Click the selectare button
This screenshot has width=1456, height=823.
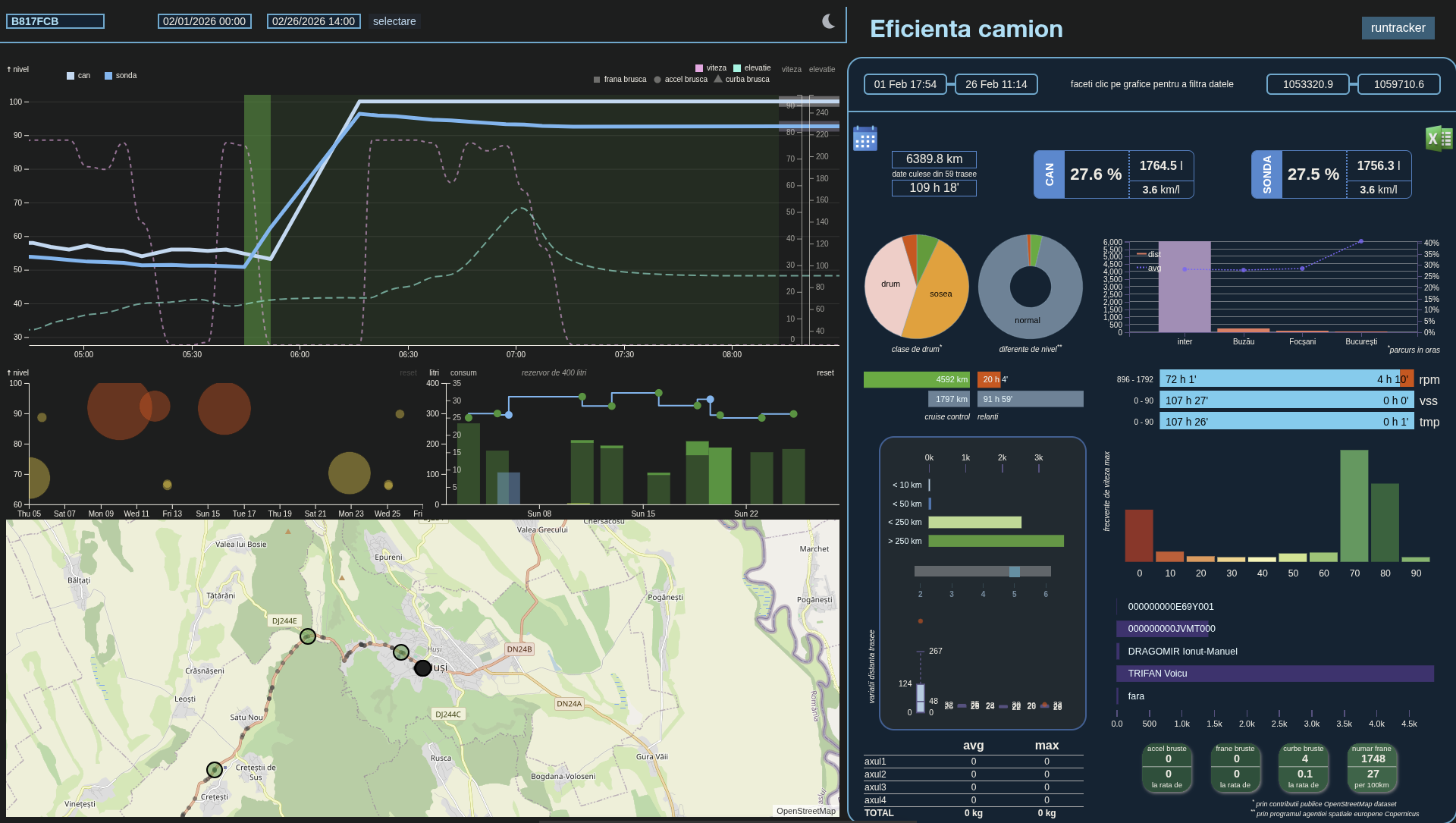tap(394, 21)
